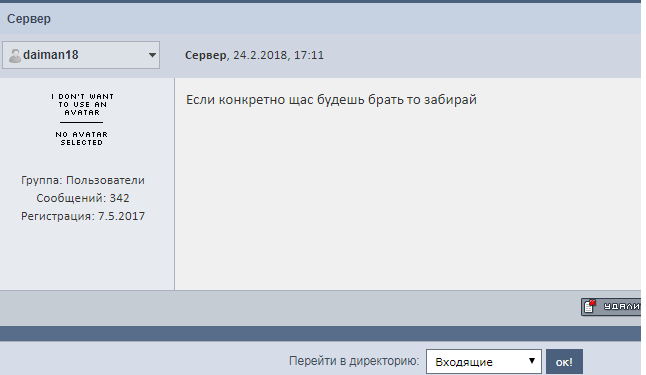The width and height of the screenshot is (646, 375).
Task: Click the dropdown arrow next to daiman18
Action: tap(152, 55)
